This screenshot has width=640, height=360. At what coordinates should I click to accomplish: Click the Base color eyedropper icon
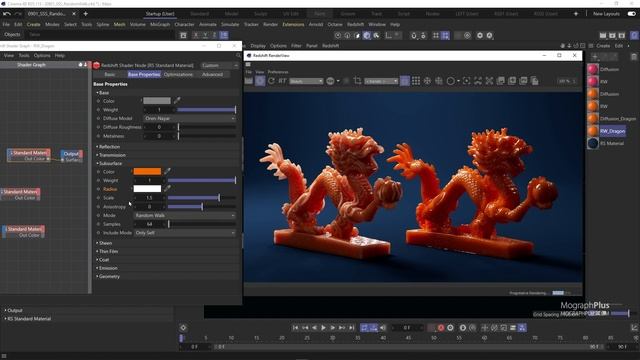tap(177, 100)
